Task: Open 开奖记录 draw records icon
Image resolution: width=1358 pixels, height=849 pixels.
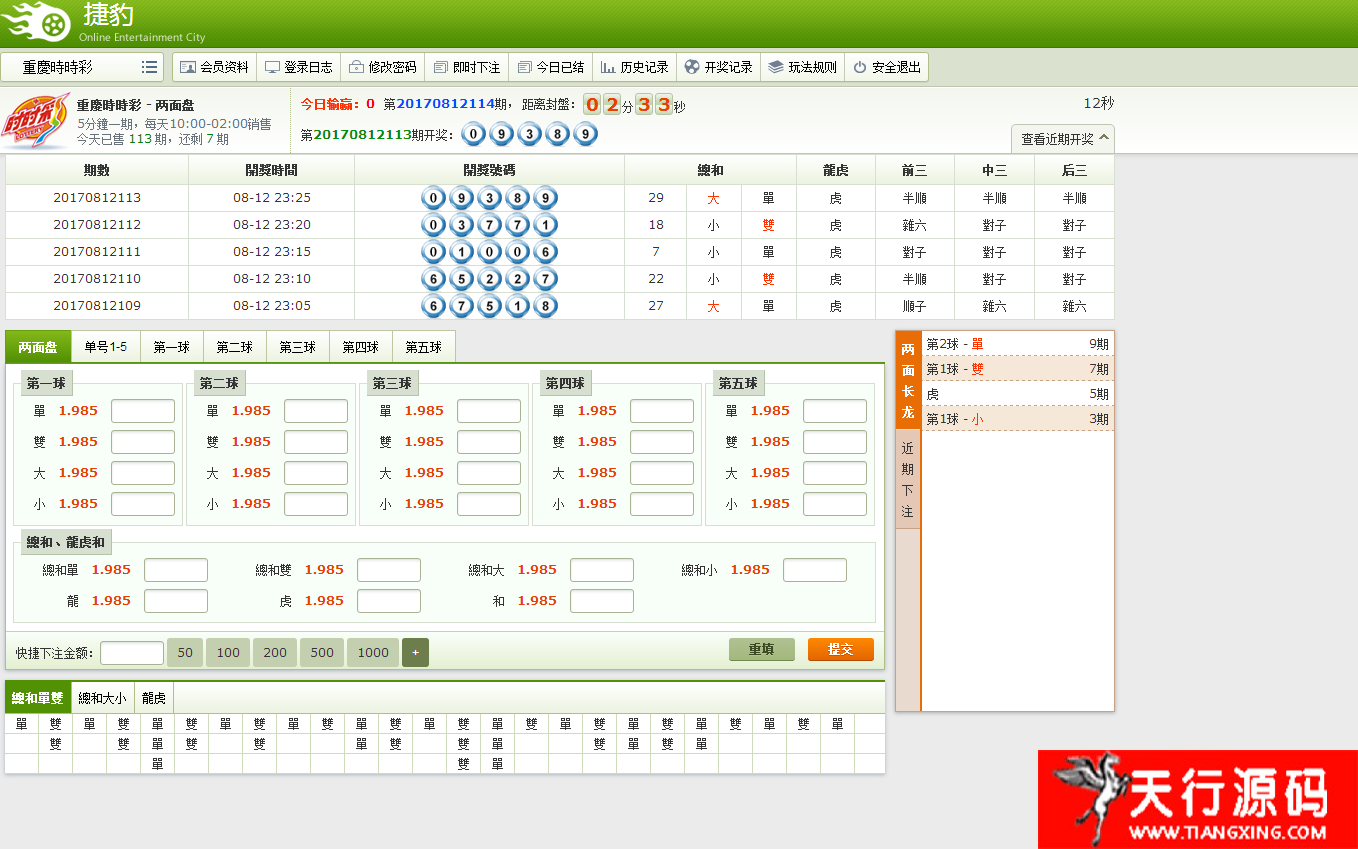Action: (x=692, y=67)
